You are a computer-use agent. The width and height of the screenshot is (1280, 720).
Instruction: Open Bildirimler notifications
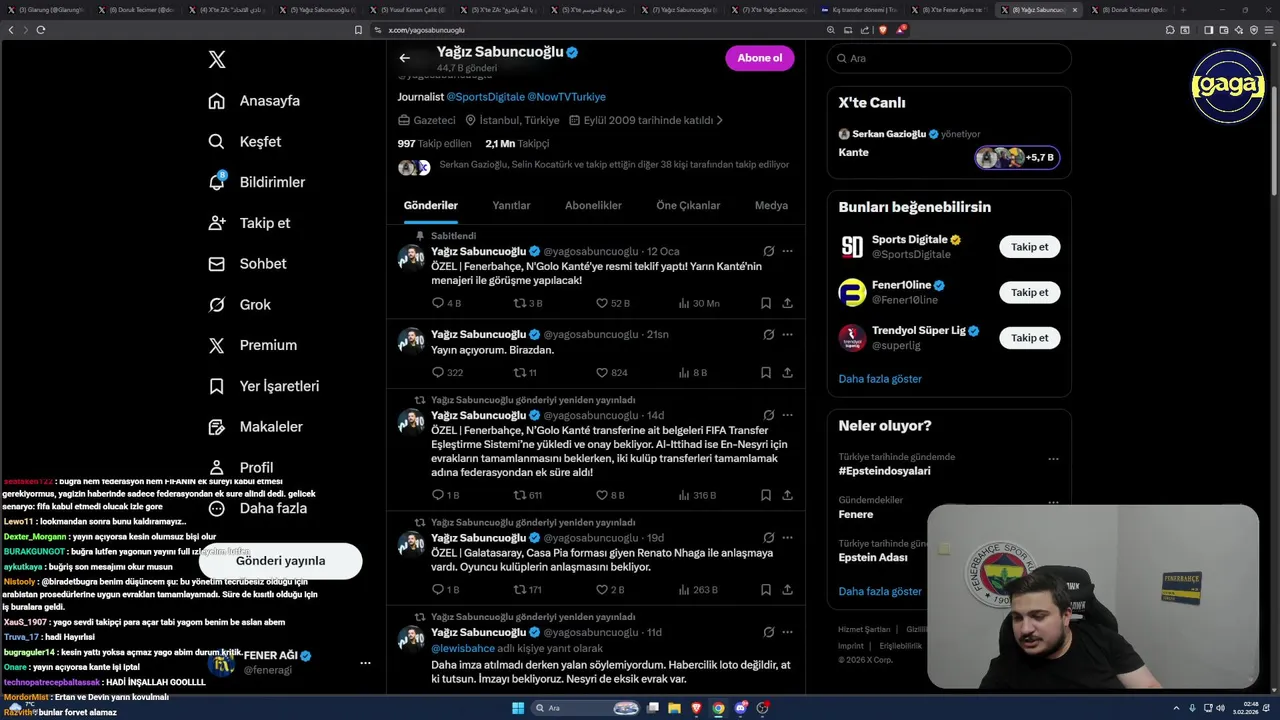(256, 182)
